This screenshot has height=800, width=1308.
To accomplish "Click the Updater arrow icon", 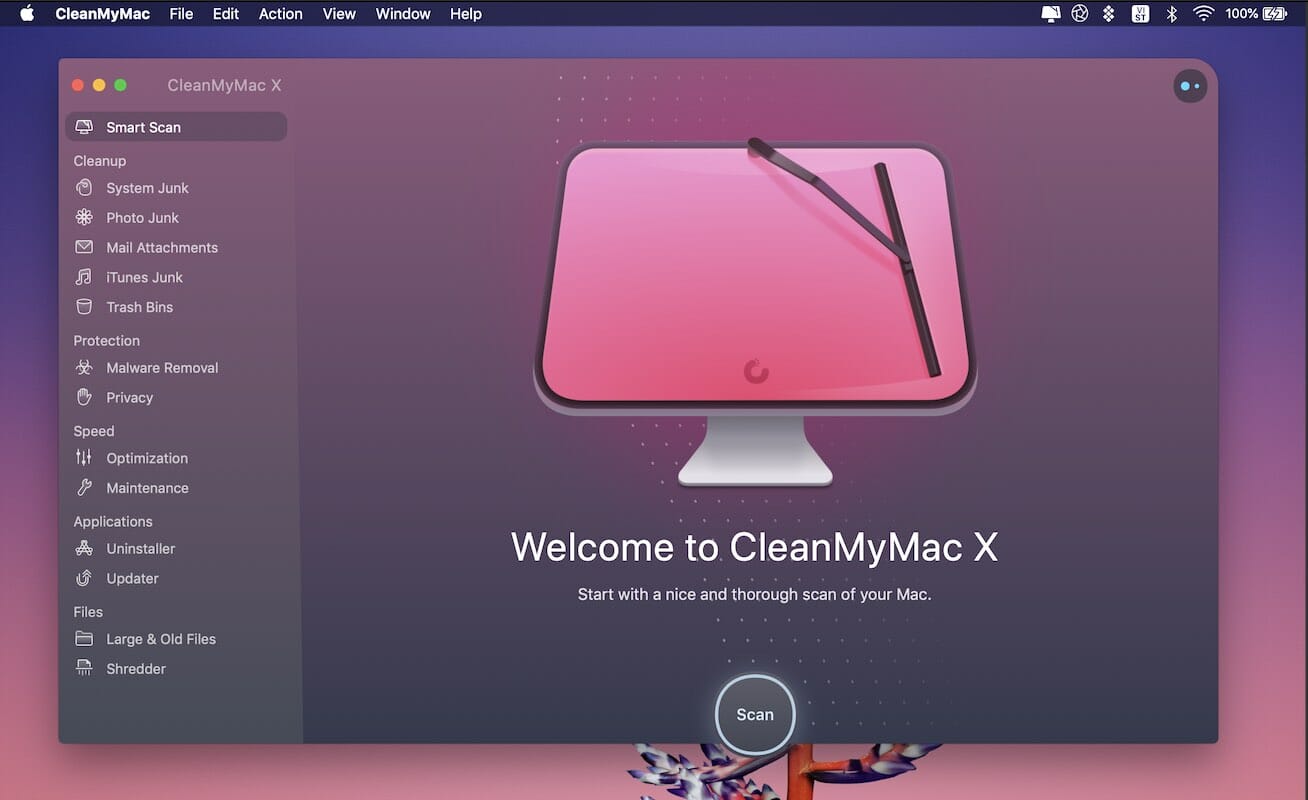I will 84,578.
